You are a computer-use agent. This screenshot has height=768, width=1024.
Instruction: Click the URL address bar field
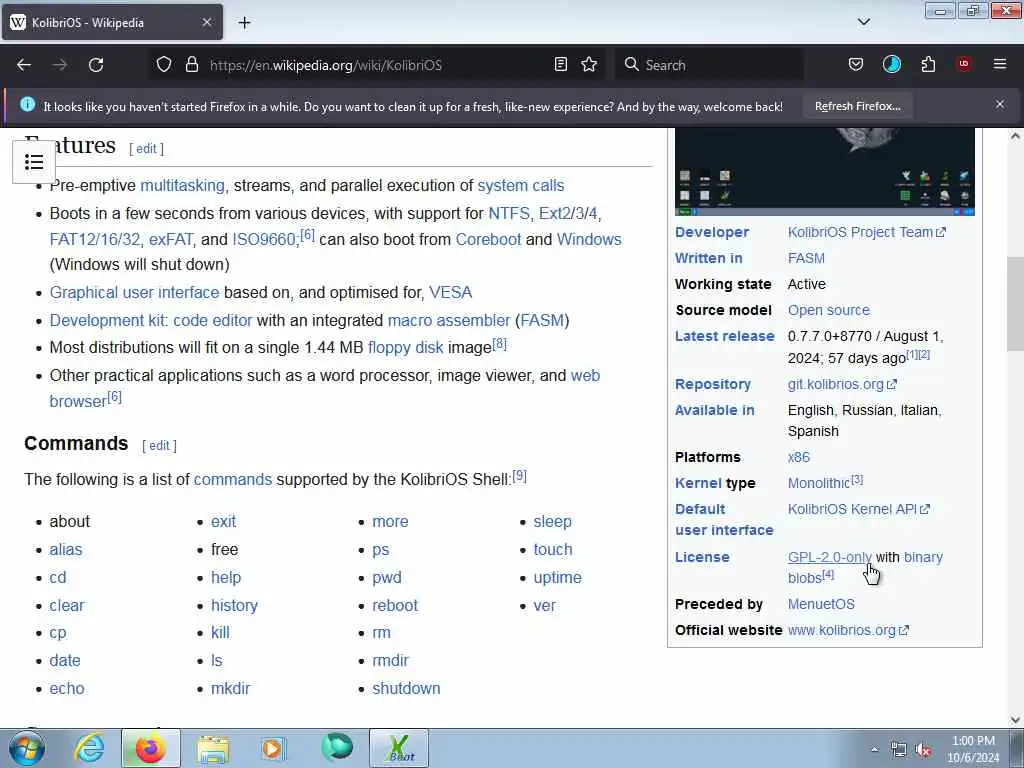click(379, 65)
